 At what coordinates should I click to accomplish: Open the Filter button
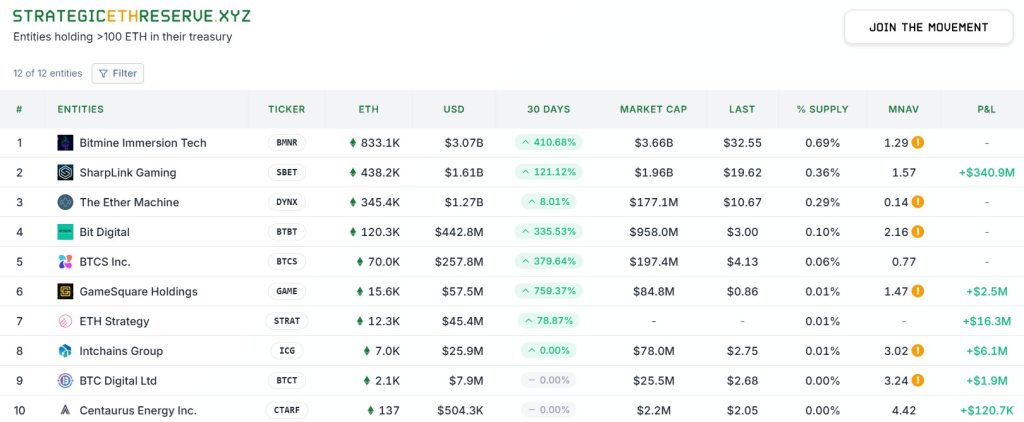point(118,73)
